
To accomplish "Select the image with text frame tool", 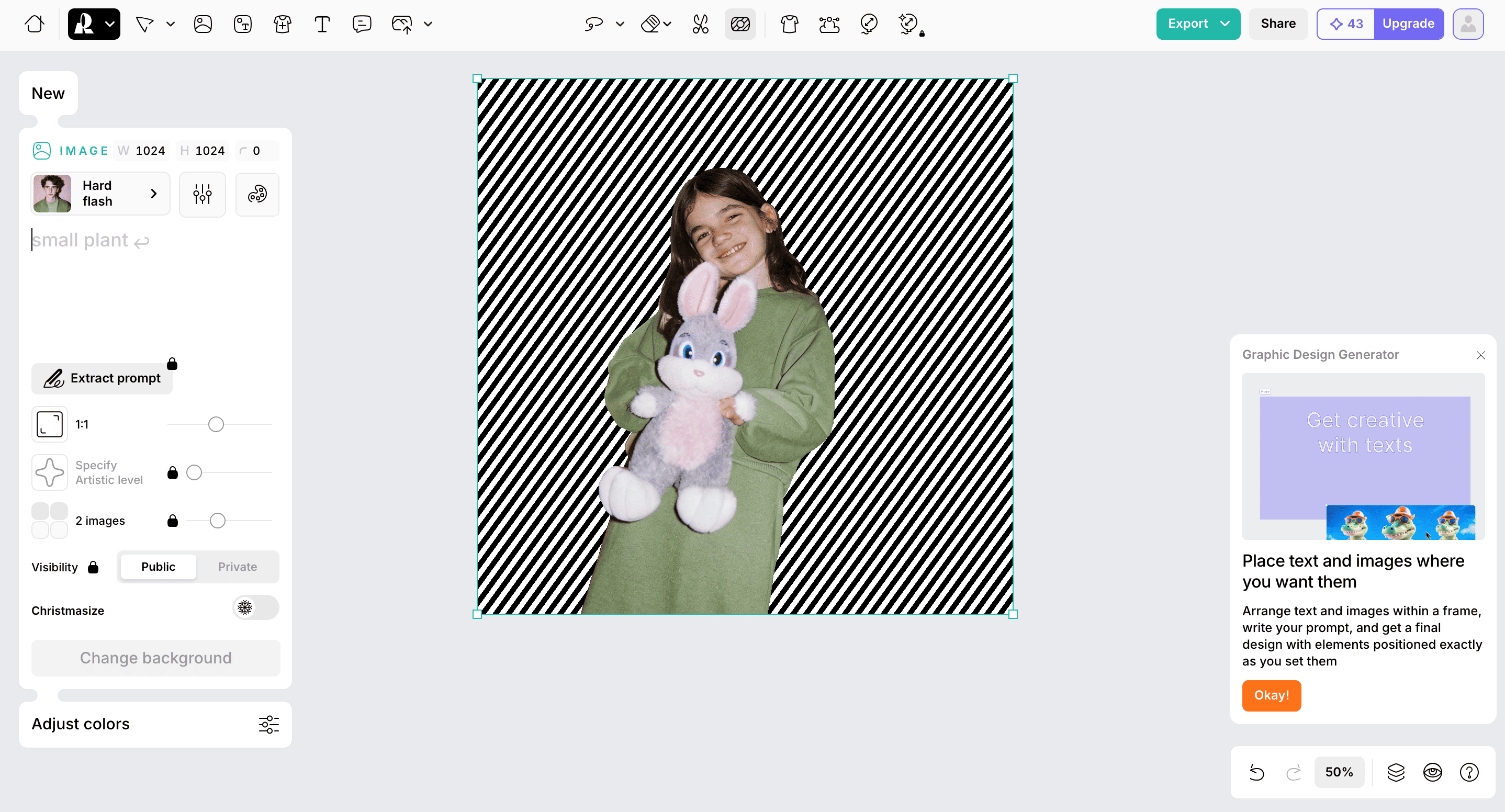I will coord(242,24).
